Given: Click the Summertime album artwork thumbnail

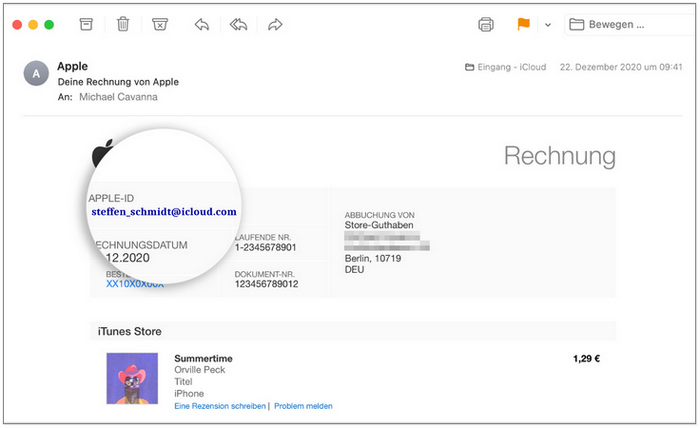Looking at the screenshot, I should (132, 378).
